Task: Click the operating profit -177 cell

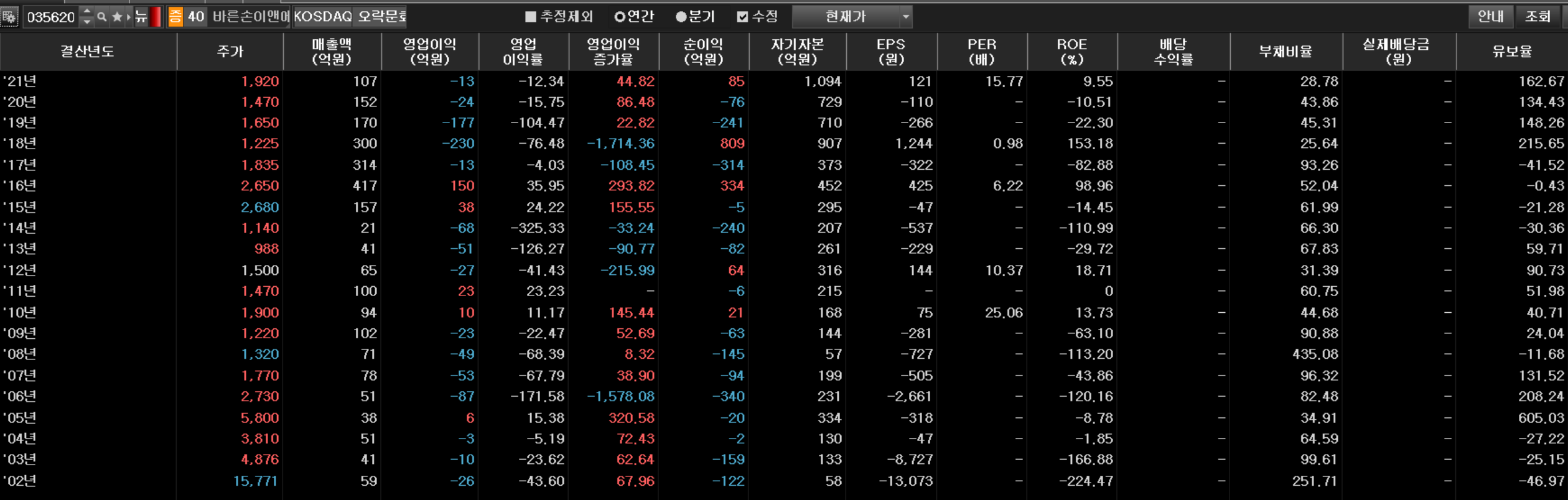Action: (458, 123)
